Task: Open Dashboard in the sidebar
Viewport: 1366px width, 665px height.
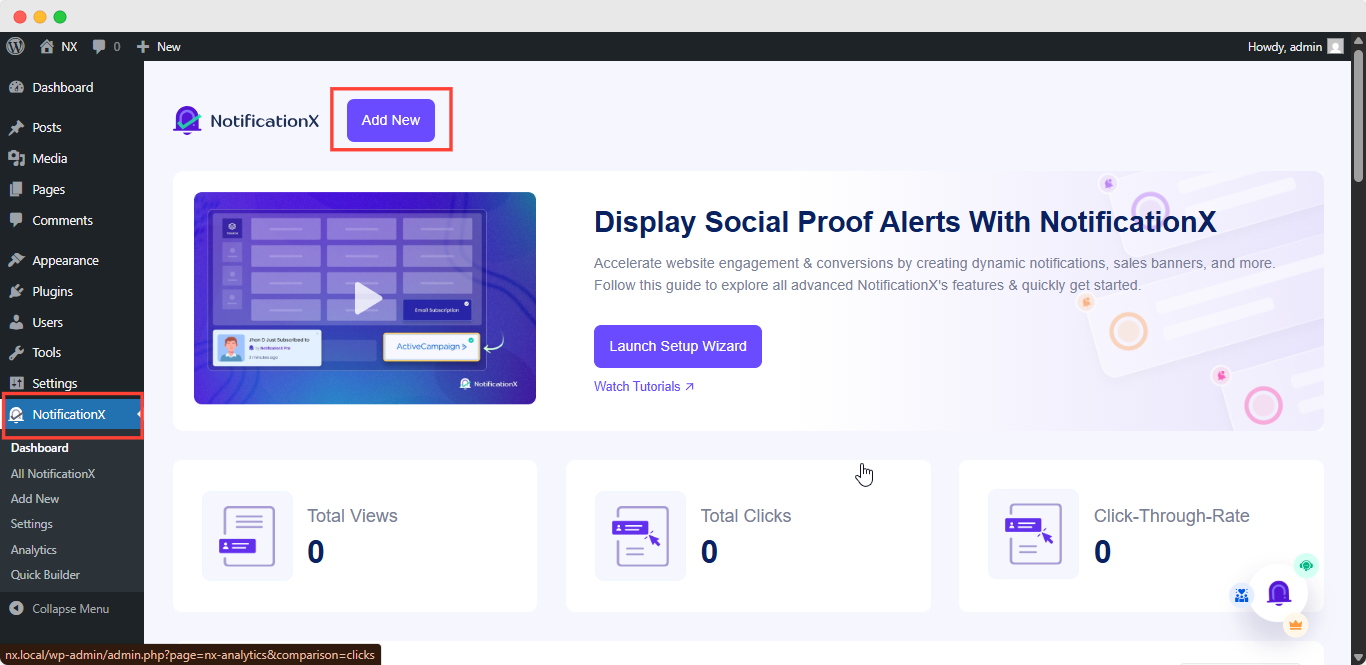Action: click(62, 87)
